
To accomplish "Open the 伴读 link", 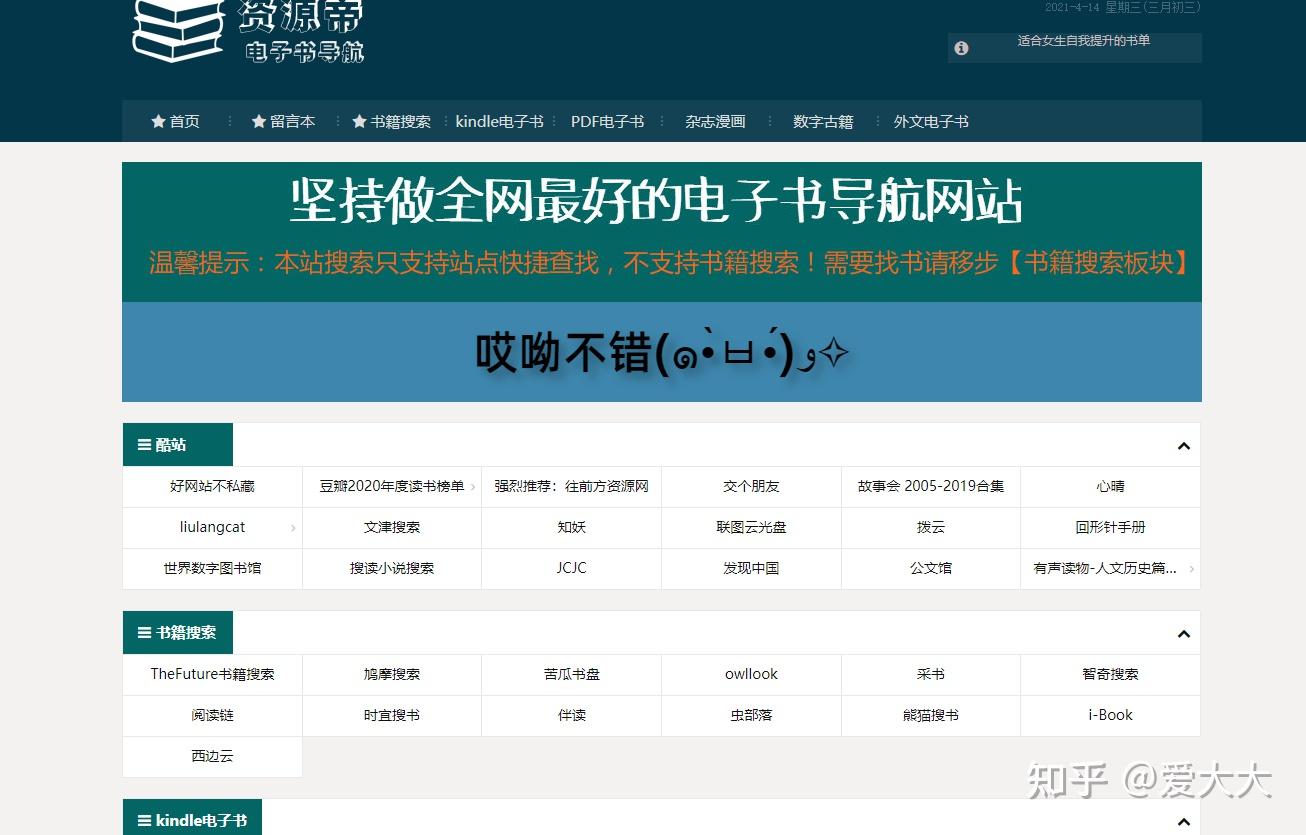I will point(571,715).
